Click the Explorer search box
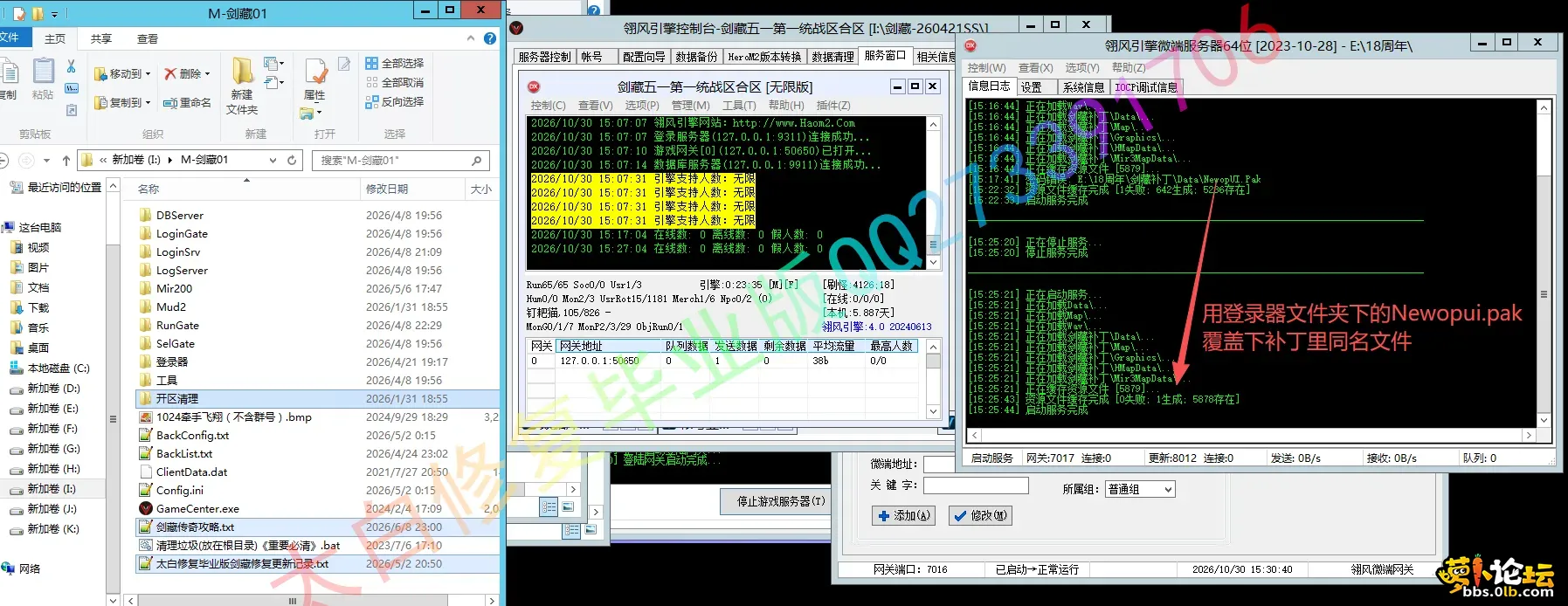 point(402,160)
